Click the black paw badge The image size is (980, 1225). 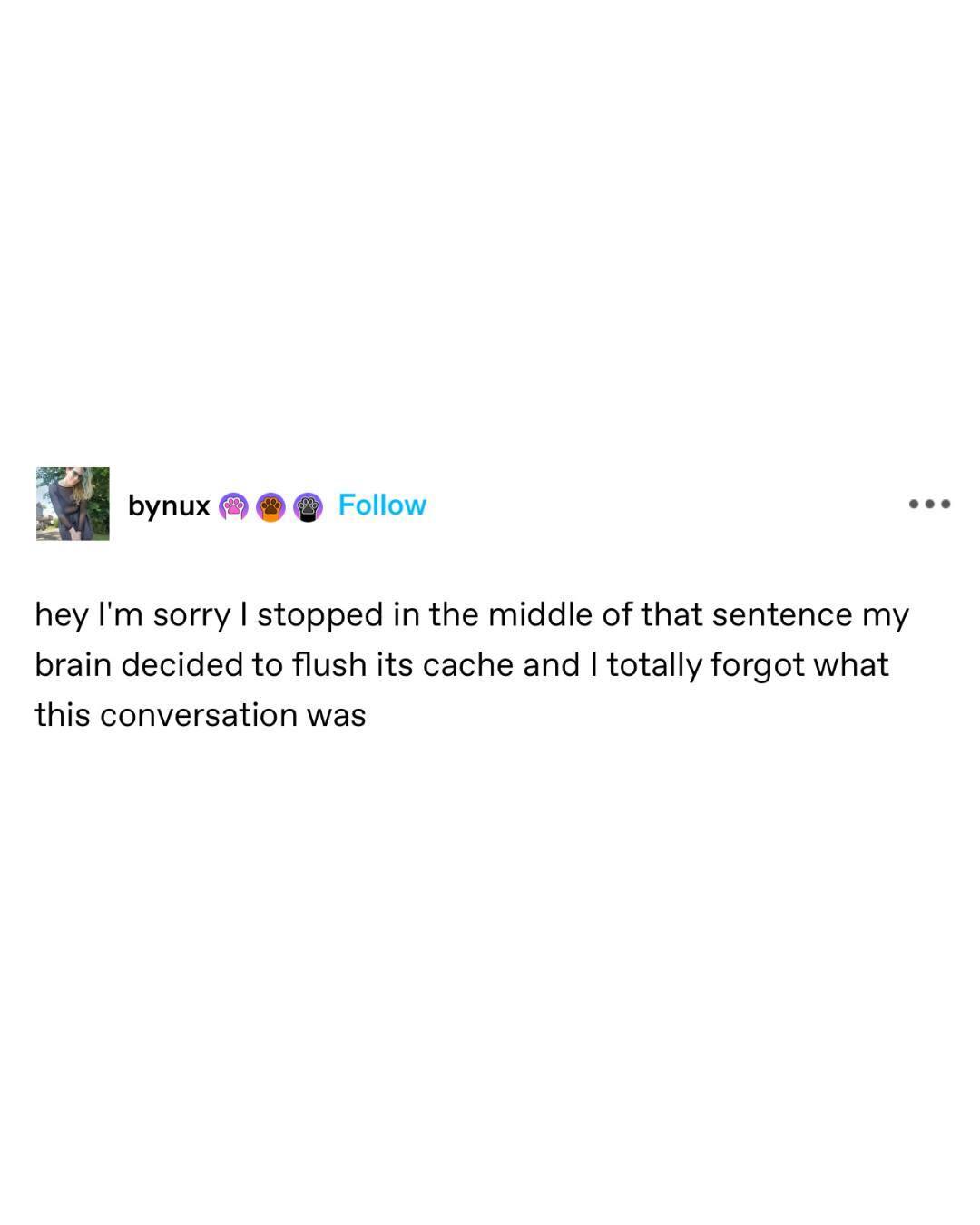[x=308, y=506]
